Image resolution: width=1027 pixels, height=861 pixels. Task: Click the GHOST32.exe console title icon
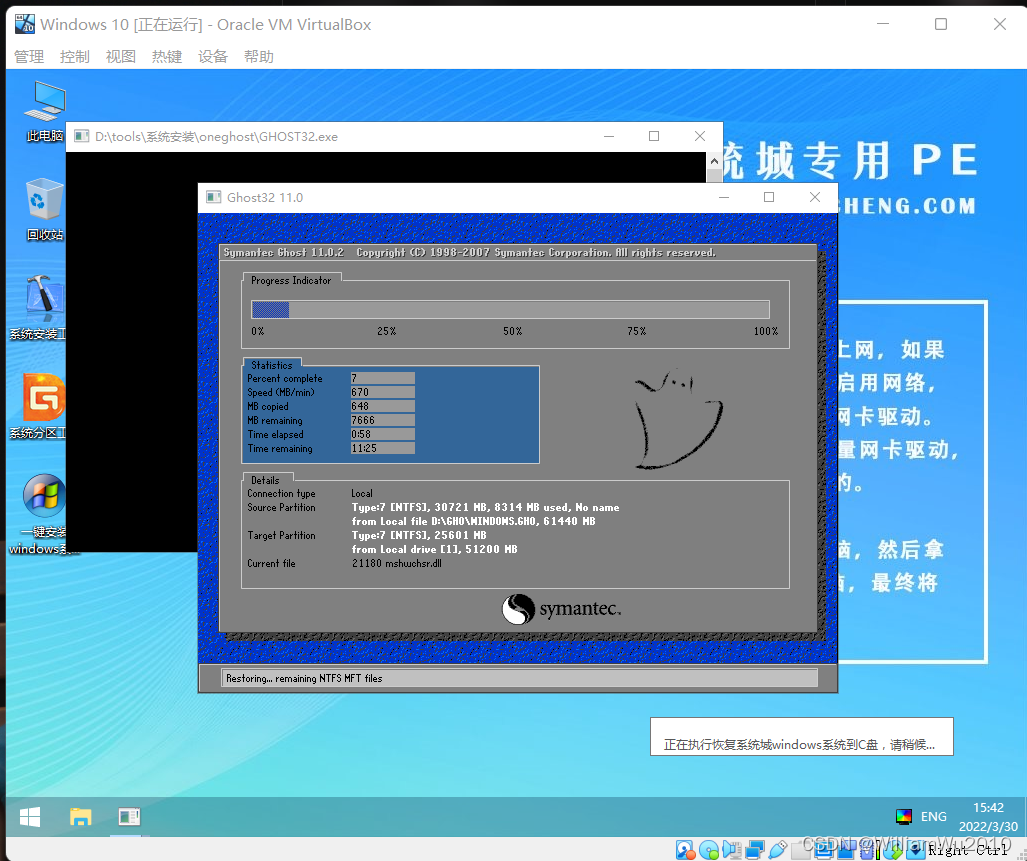(x=82, y=136)
